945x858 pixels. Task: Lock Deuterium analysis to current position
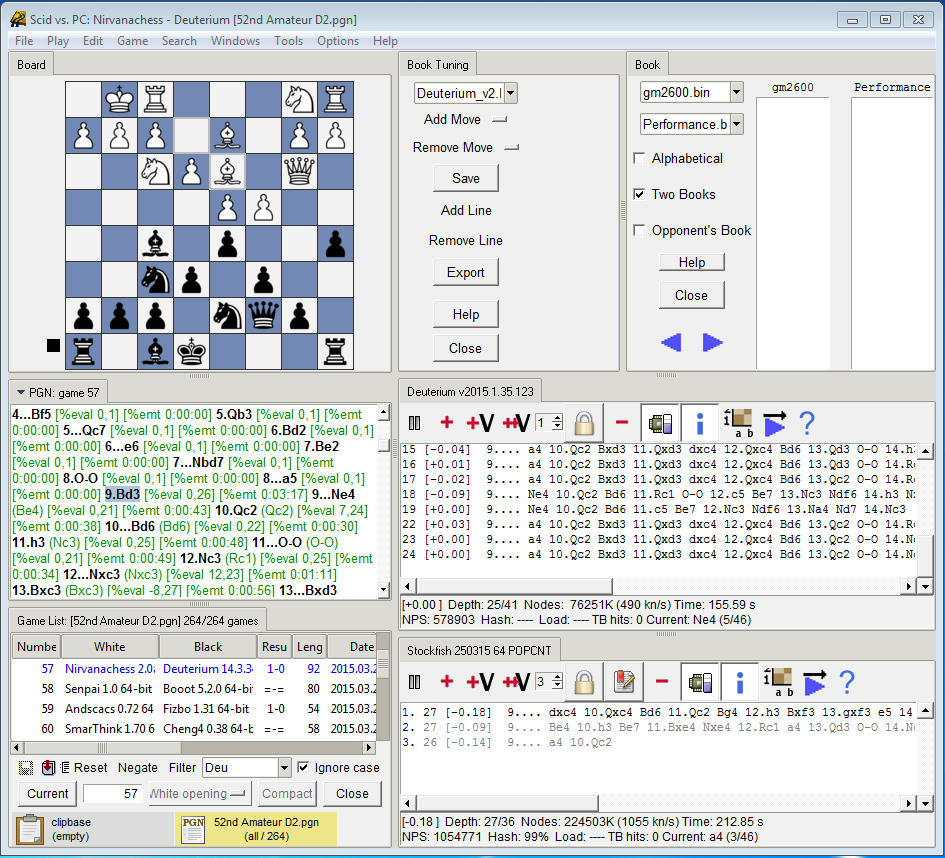pos(584,423)
